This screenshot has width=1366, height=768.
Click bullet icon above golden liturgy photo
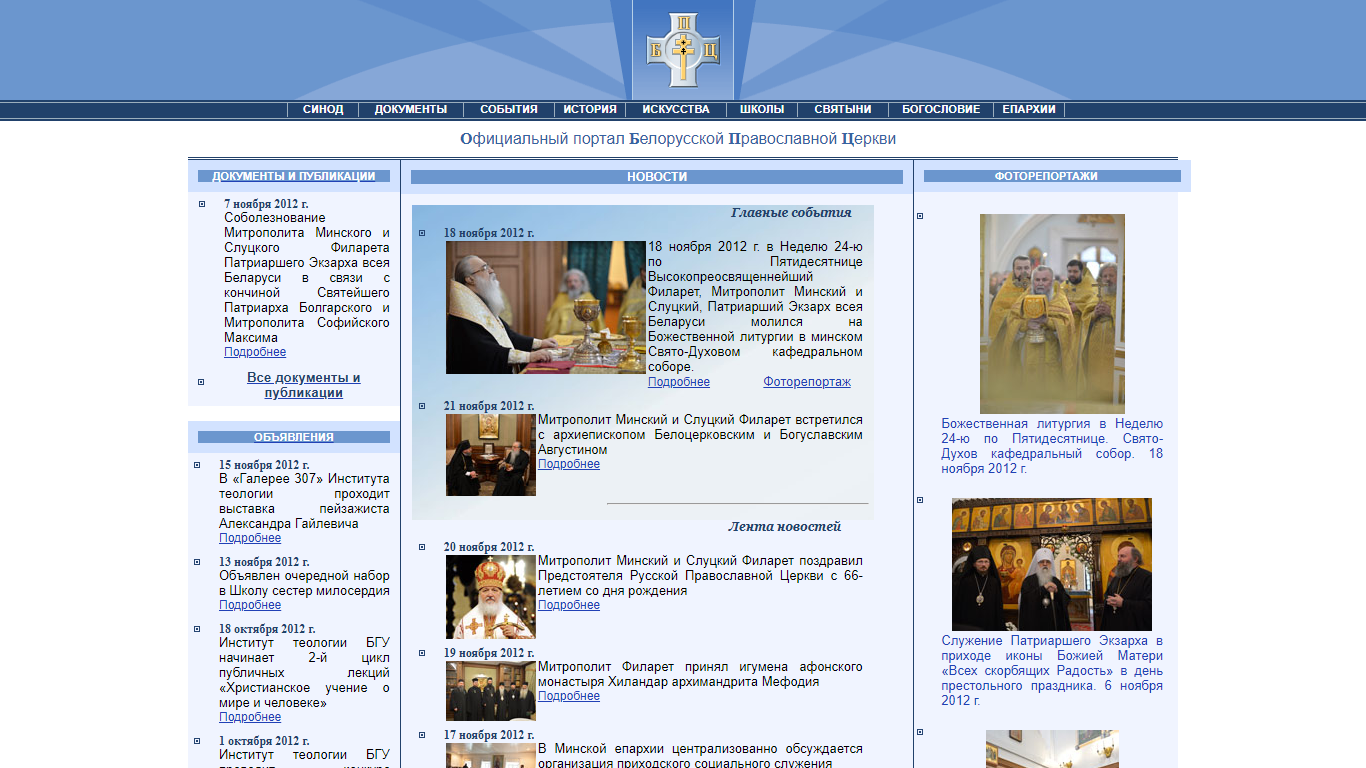[920, 216]
